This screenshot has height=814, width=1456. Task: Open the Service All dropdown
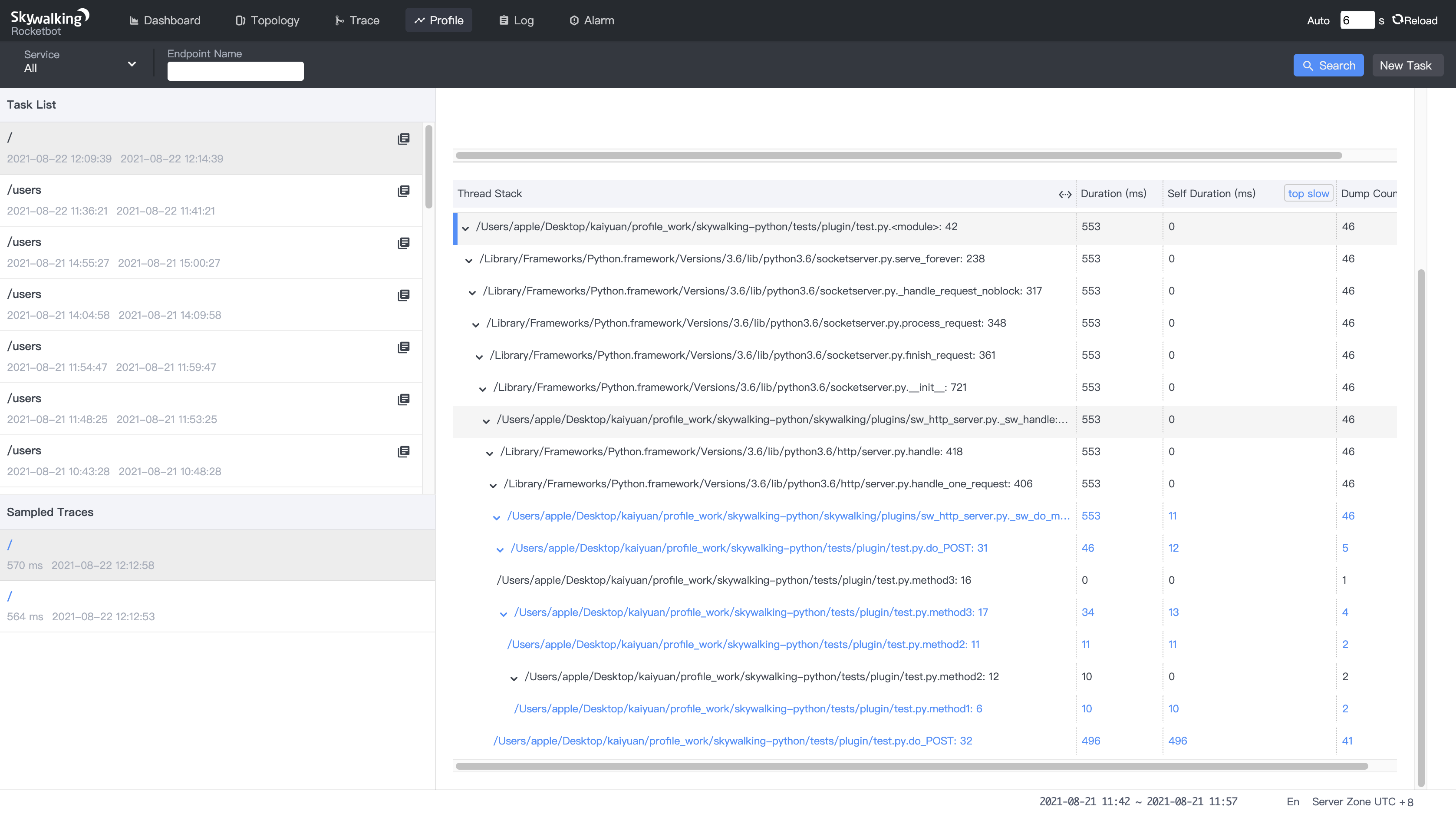(x=79, y=62)
